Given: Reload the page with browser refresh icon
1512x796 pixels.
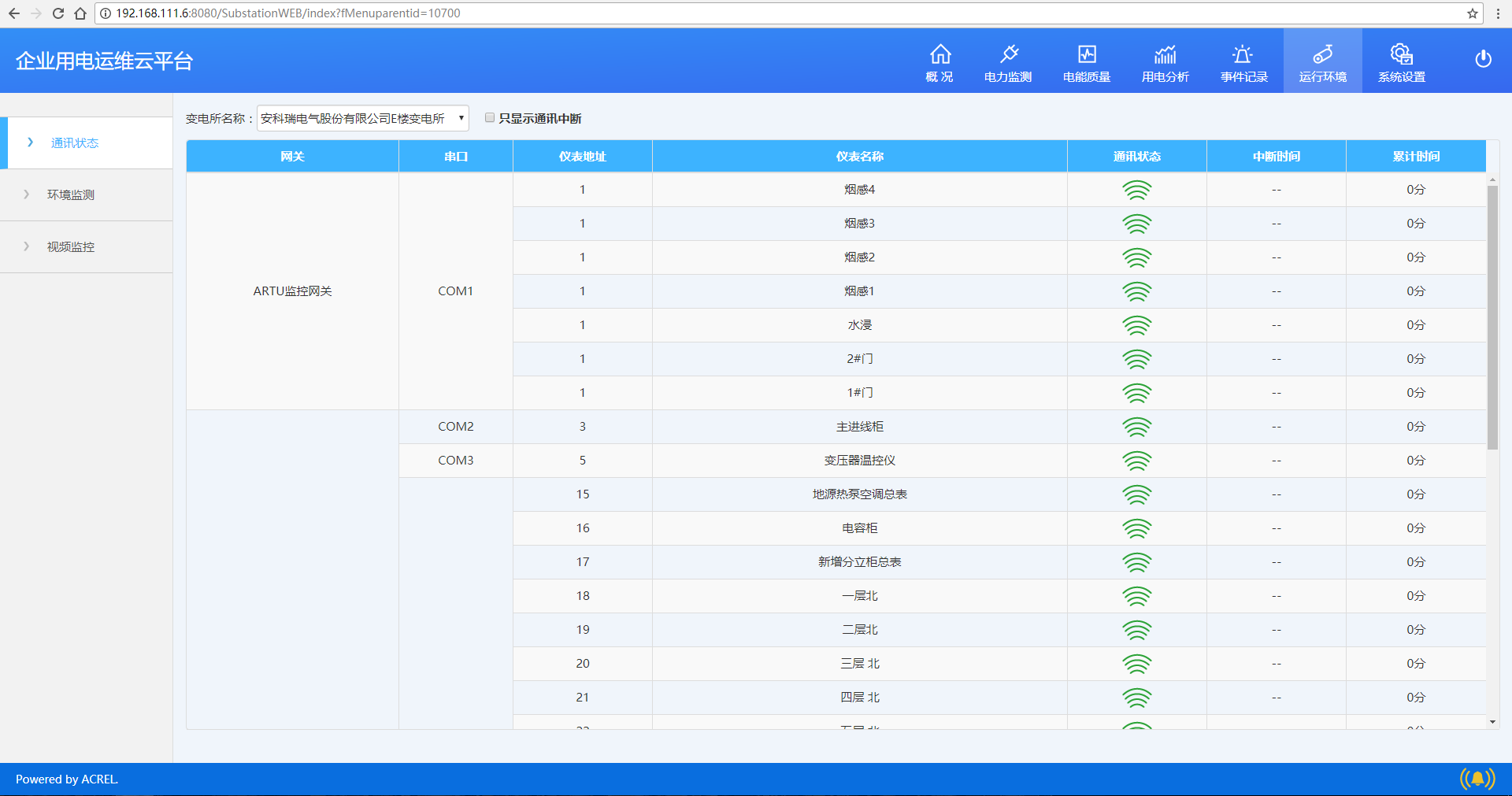Looking at the screenshot, I should pyautogui.click(x=58, y=13).
